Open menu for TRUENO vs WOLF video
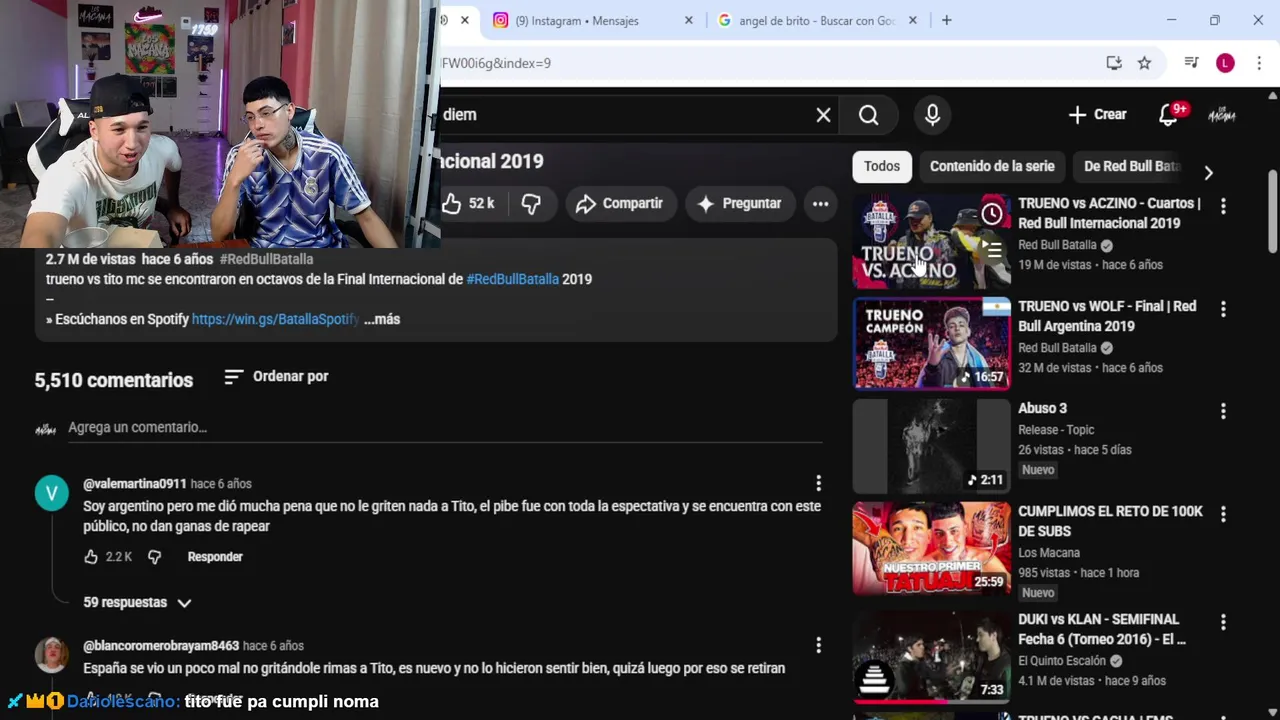1280x720 pixels. click(x=1223, y=309)
